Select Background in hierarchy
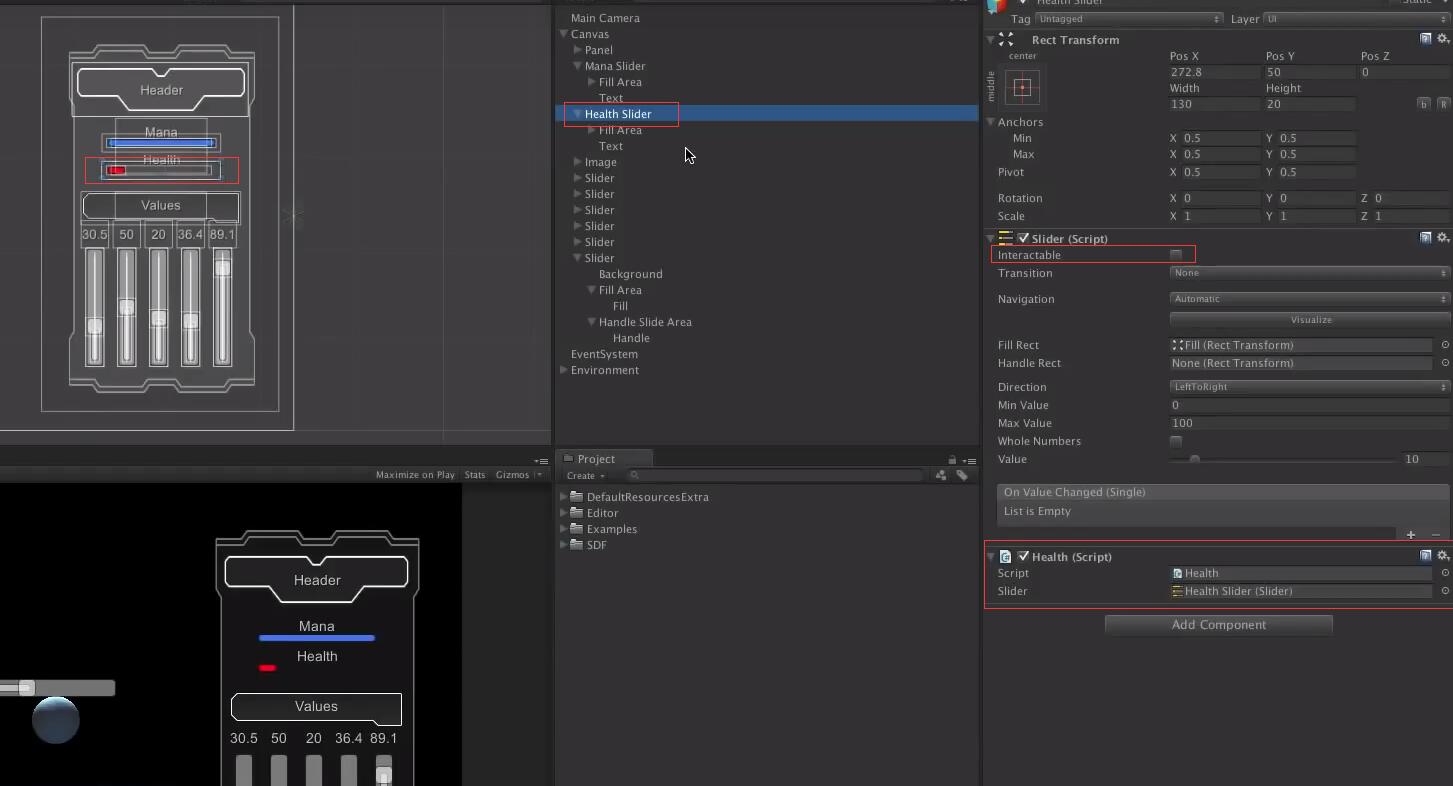Viewport: 1453px width, 786px height. [x=630, y=274]
